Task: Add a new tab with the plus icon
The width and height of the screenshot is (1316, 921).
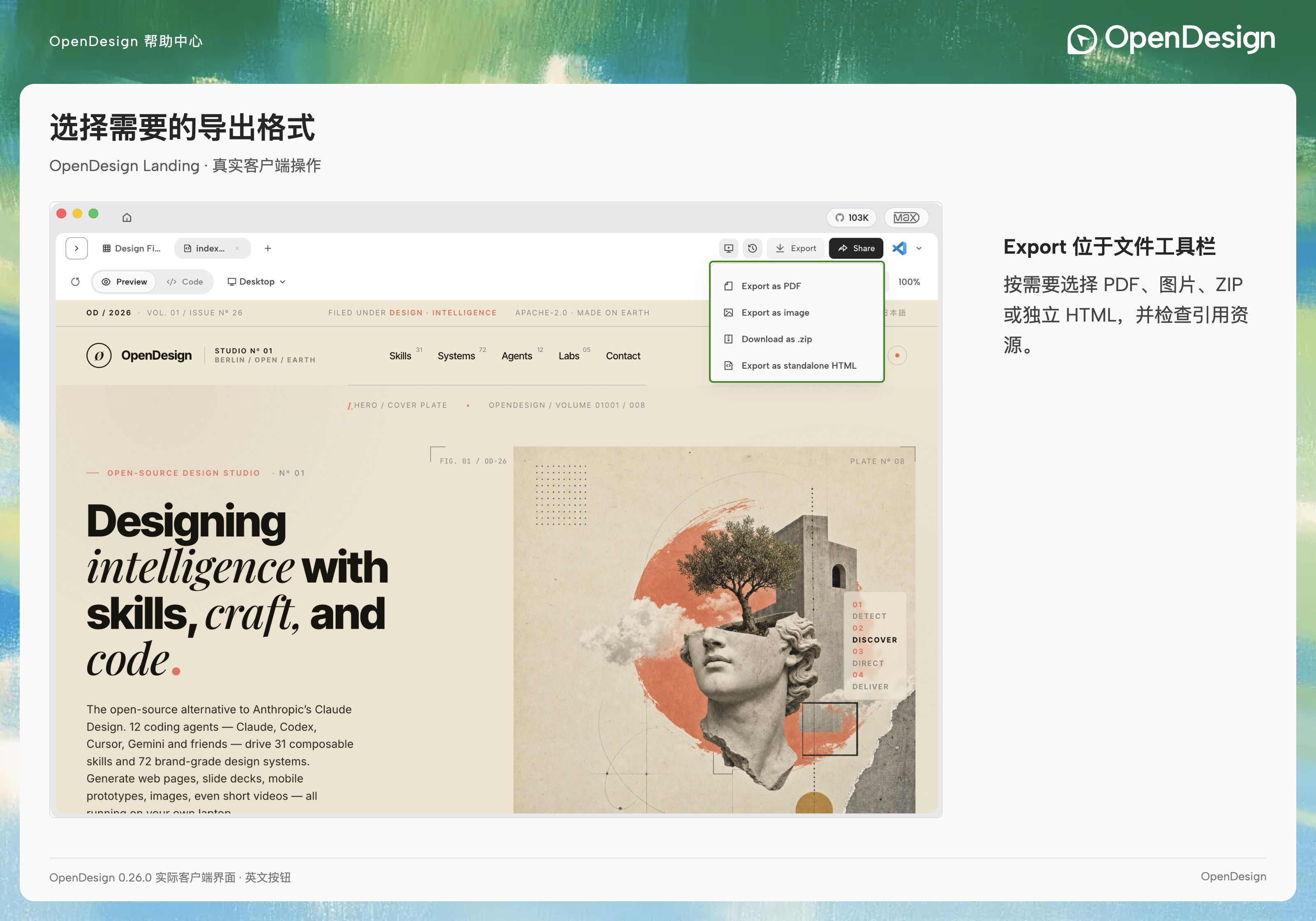Action: pyautogui.click(x=268, y=248)
